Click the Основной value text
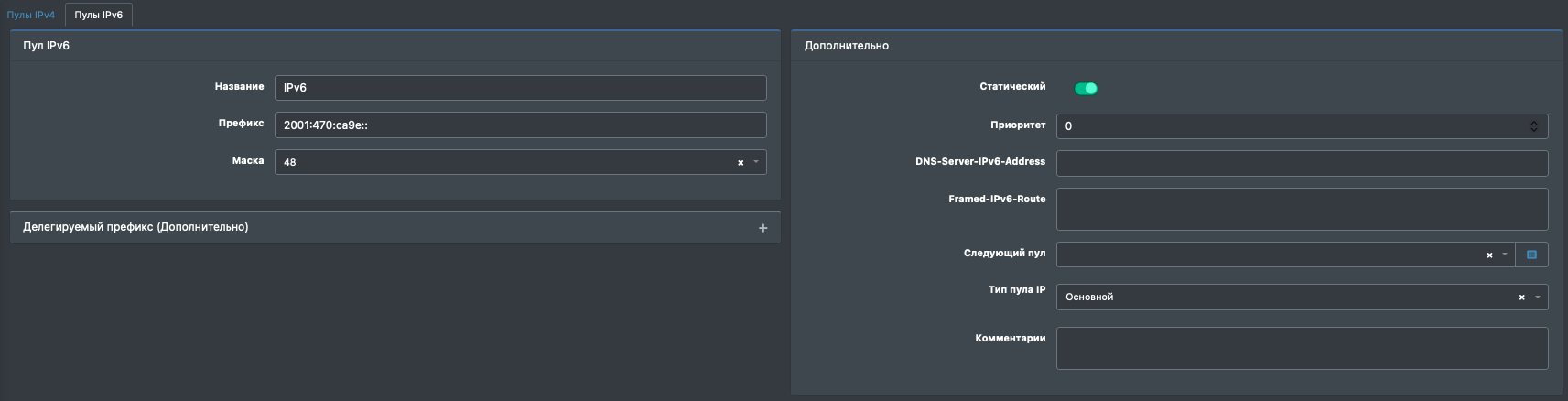The image size is (1568, 401). [x=1089, y=298]
